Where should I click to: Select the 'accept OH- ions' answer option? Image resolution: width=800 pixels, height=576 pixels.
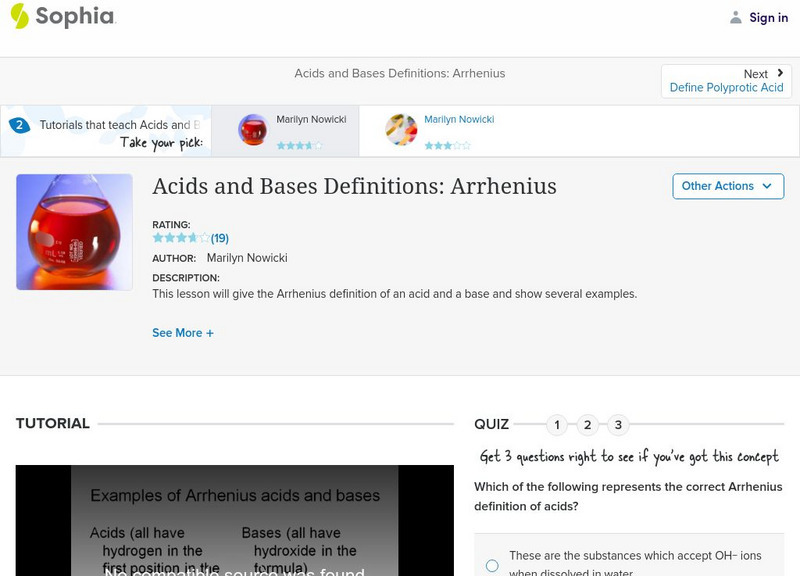[492, 565]
